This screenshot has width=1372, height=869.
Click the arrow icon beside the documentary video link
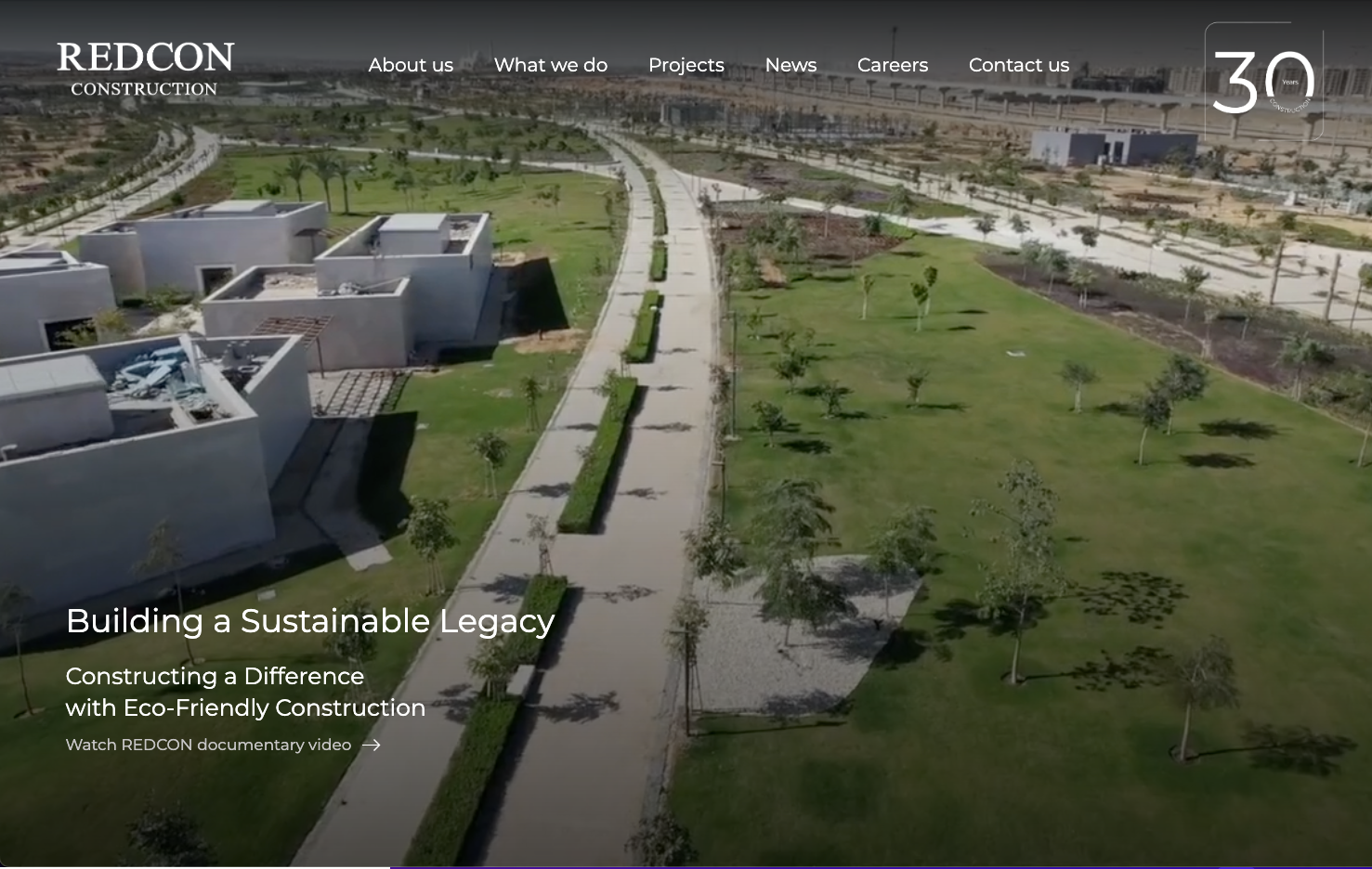(372, 746)
